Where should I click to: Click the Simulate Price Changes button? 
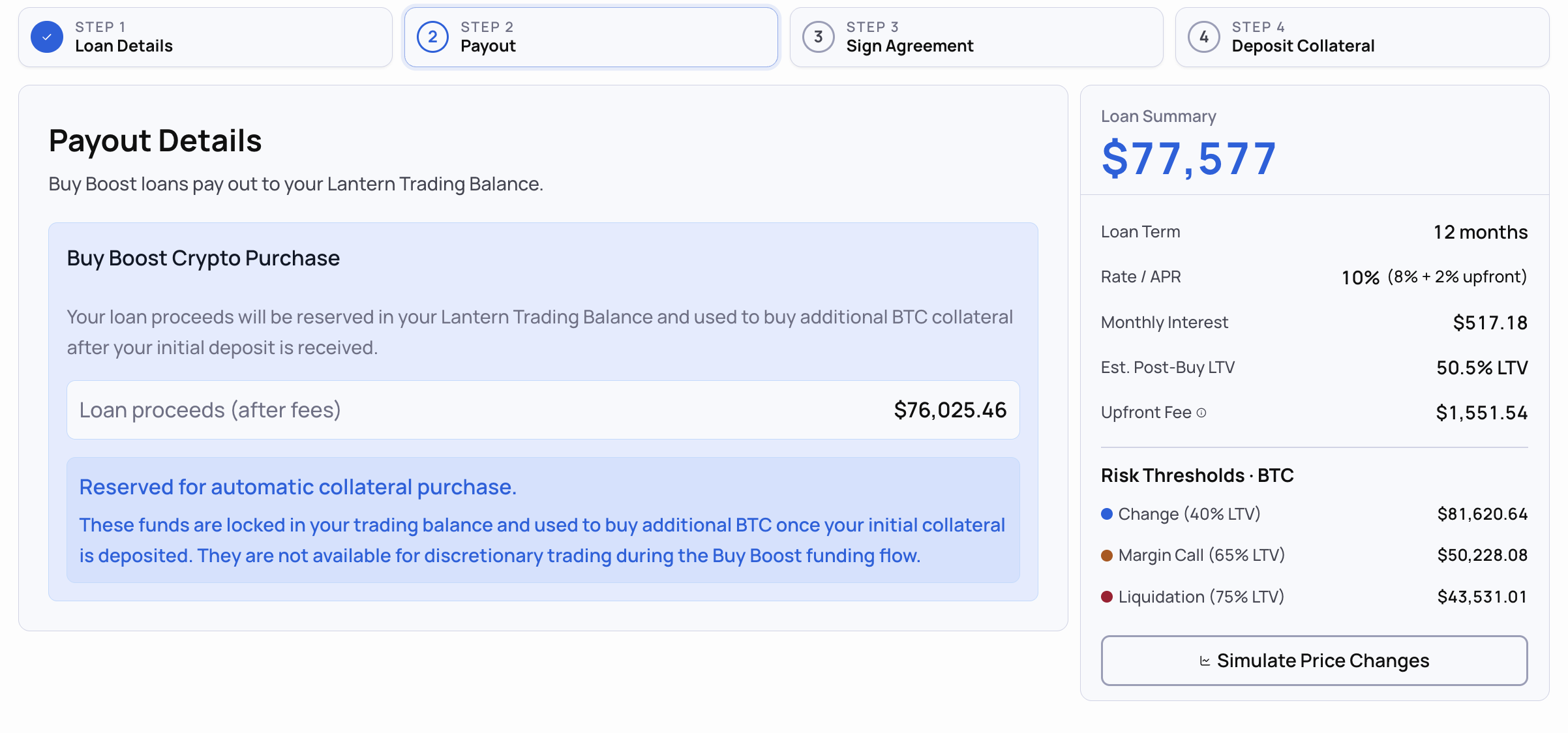click(1314, 661)
